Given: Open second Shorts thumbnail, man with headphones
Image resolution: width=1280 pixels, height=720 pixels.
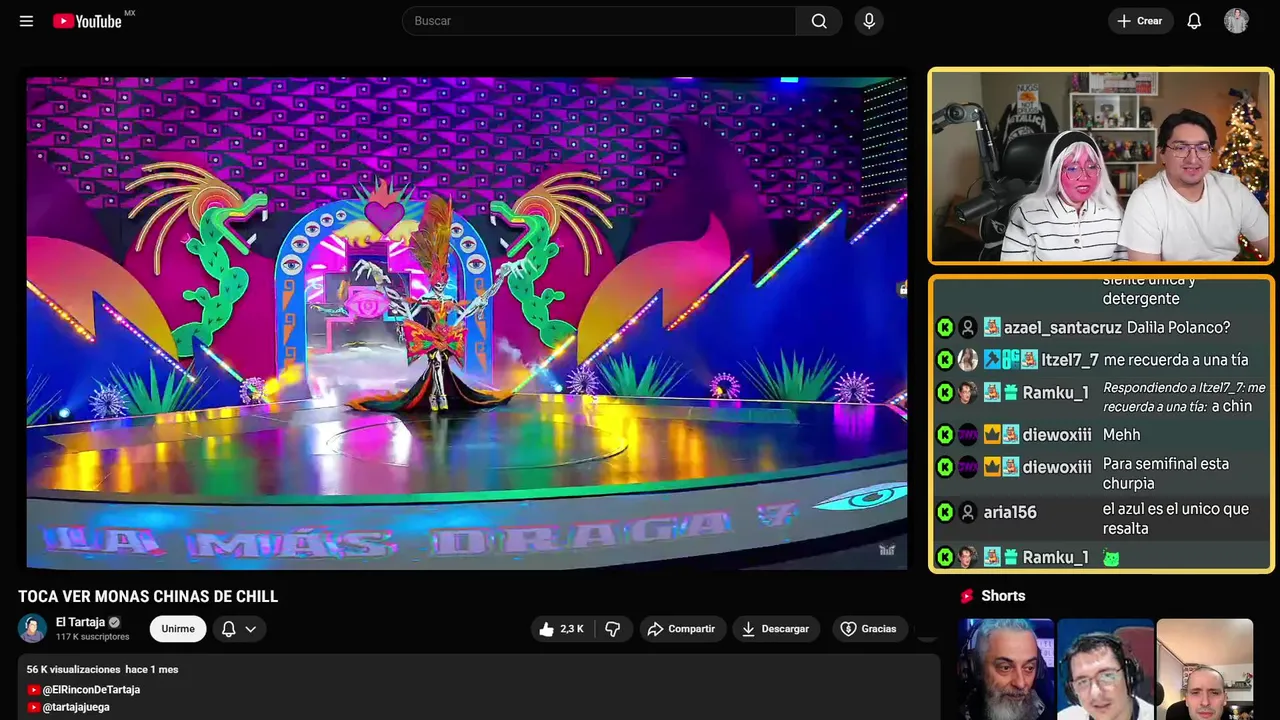Looking at the screenshot, I should click(1106, 669).
